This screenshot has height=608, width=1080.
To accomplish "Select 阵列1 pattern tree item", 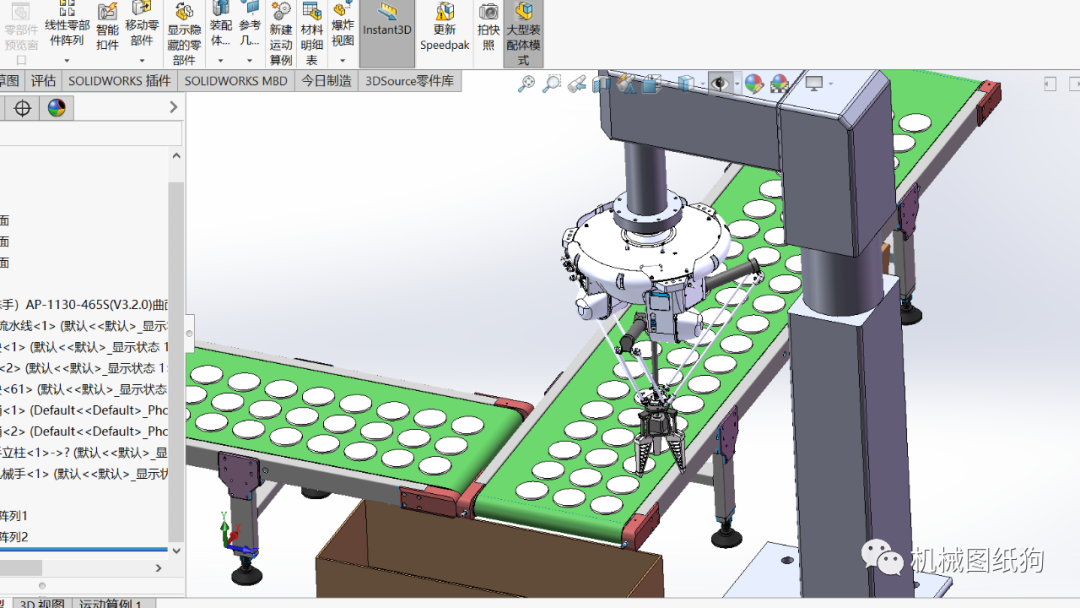I will point(14,516).
